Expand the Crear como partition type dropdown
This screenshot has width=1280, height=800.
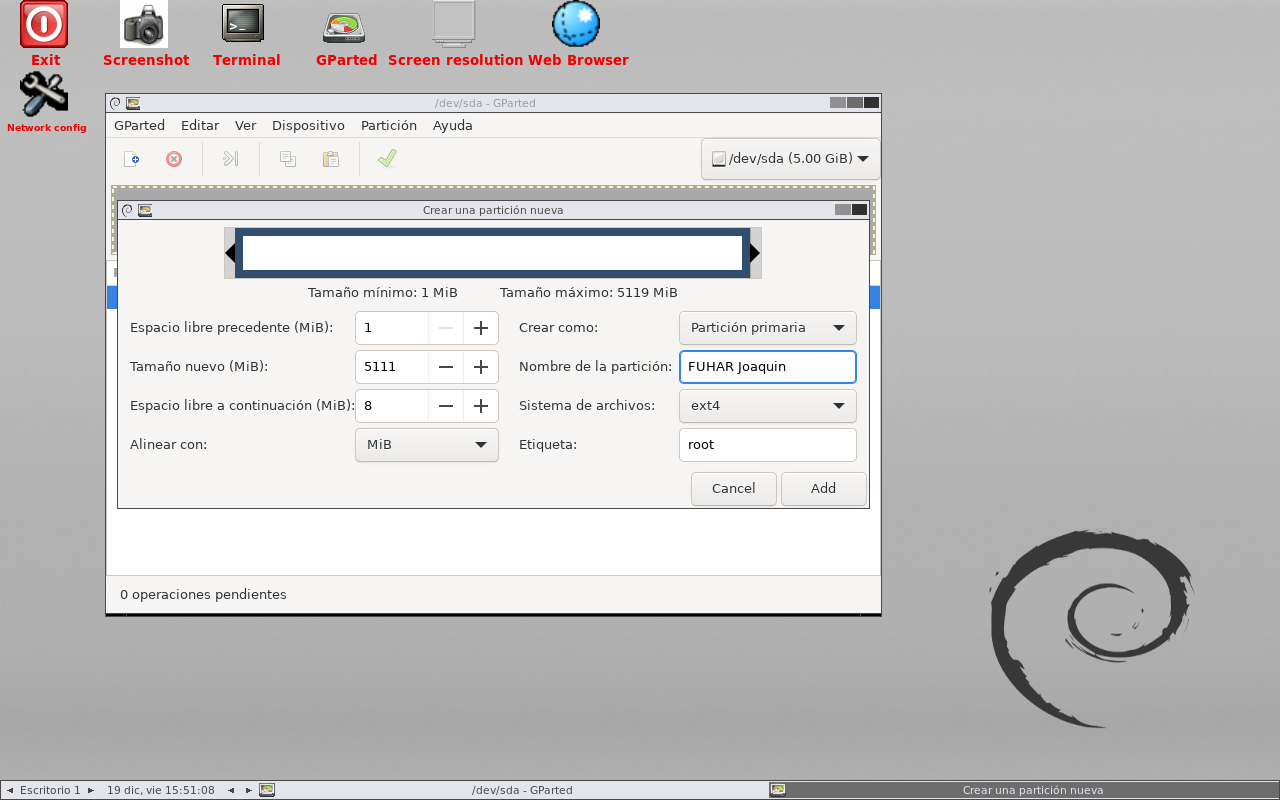pos(767,328)
